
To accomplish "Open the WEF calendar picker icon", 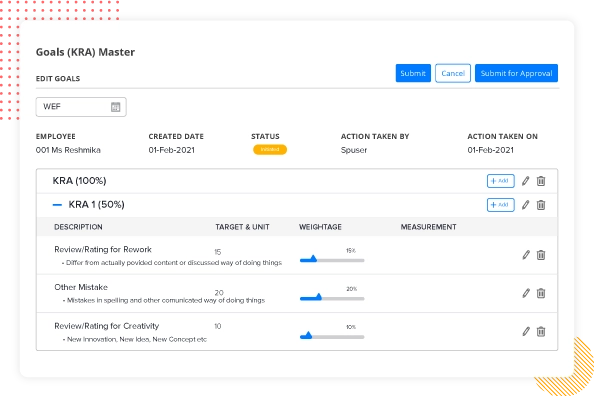I will tap(116, 107).
